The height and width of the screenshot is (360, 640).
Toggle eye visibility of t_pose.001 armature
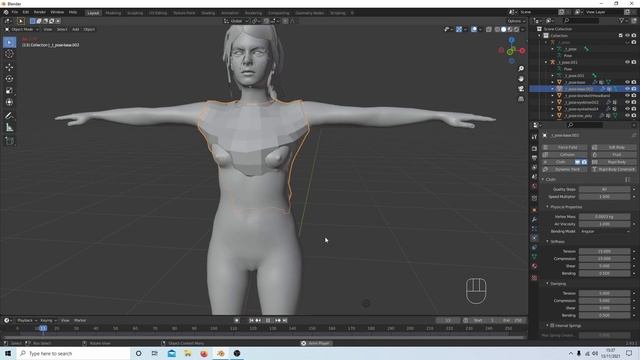[627, 62]
